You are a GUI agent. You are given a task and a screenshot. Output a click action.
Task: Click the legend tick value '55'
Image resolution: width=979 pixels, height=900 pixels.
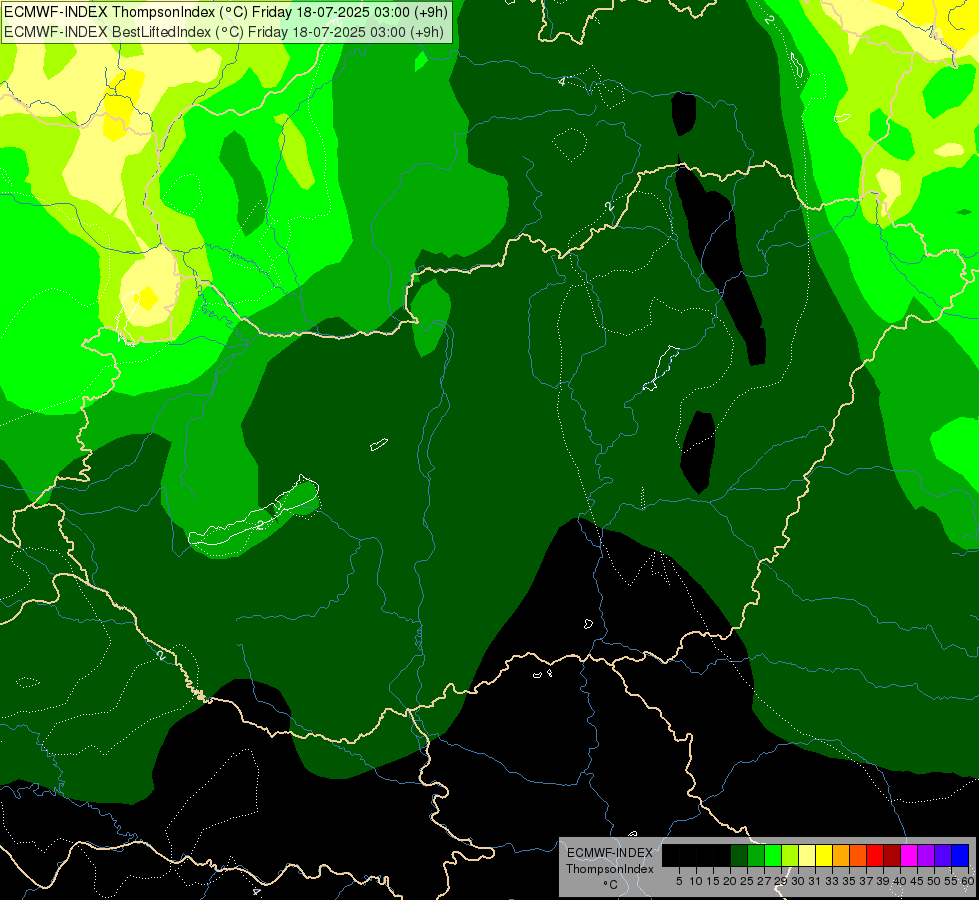click(952, 881)
